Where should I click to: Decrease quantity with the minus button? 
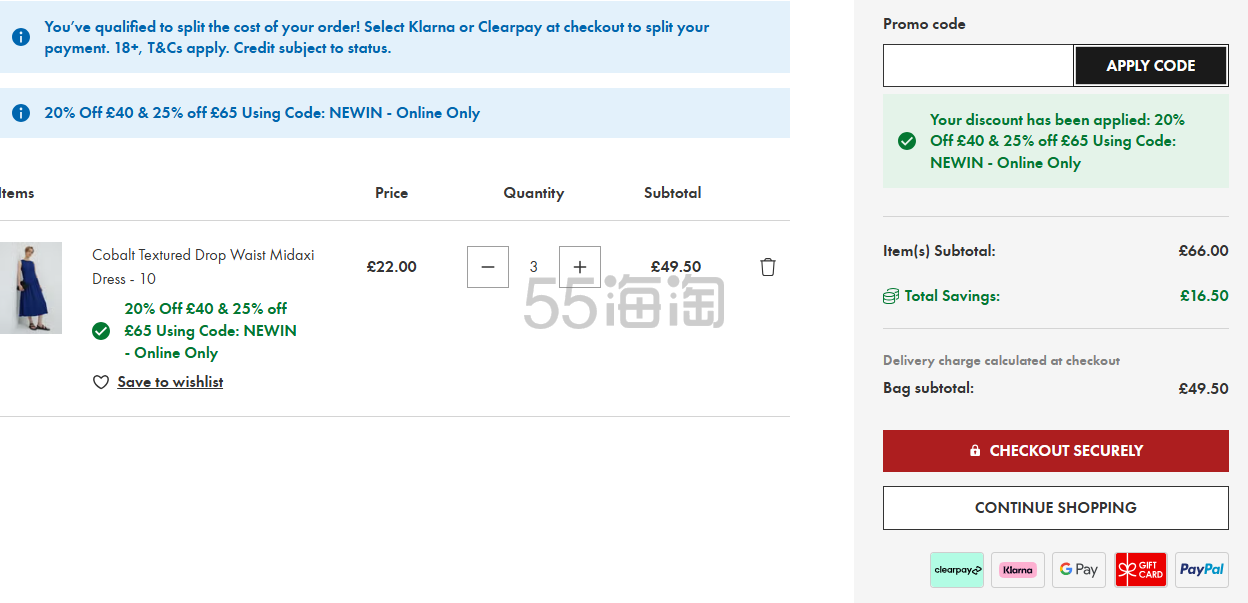(488, 267)
